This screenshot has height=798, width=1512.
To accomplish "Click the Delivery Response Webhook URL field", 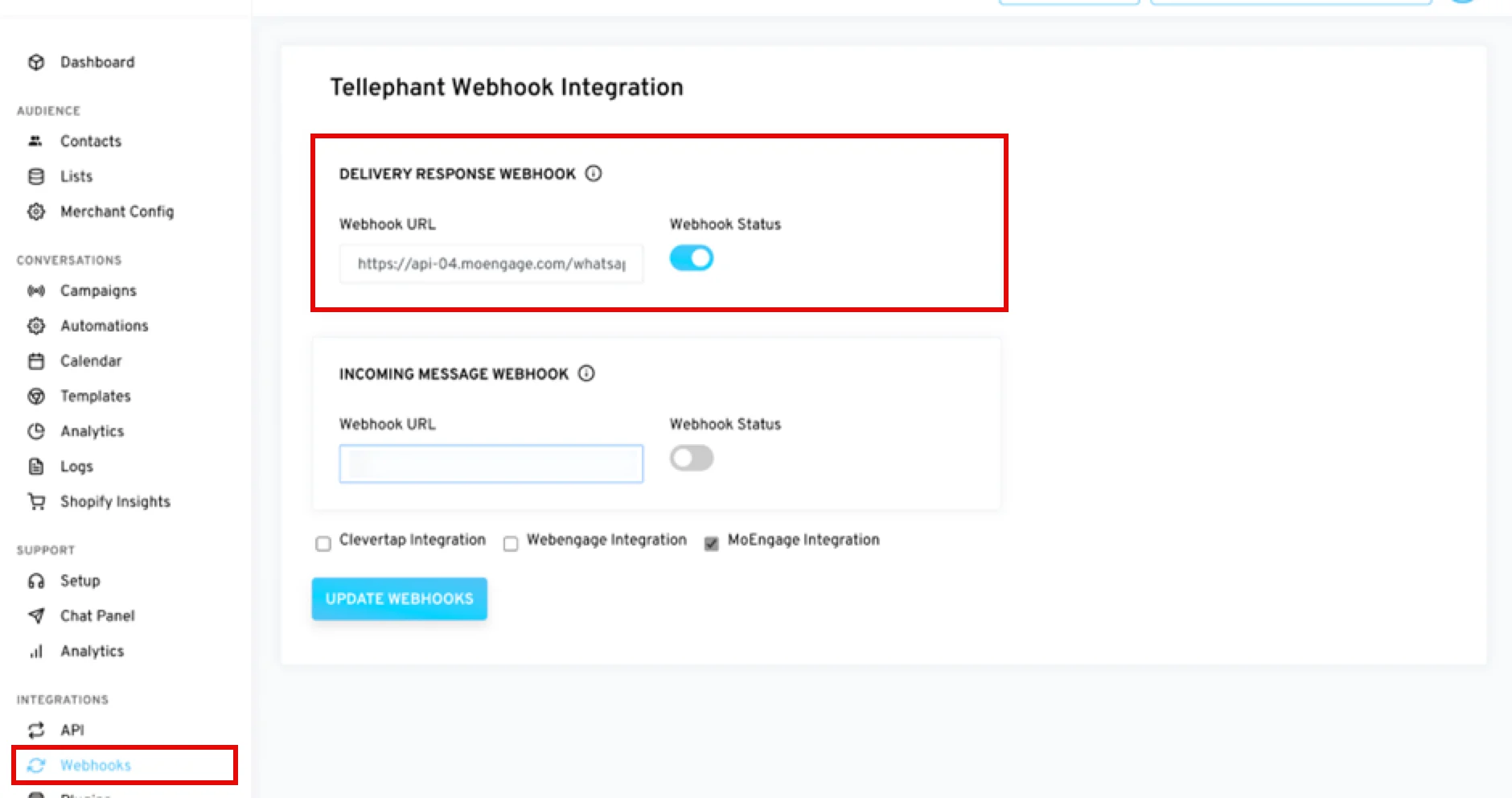I will tap(491, 264).
